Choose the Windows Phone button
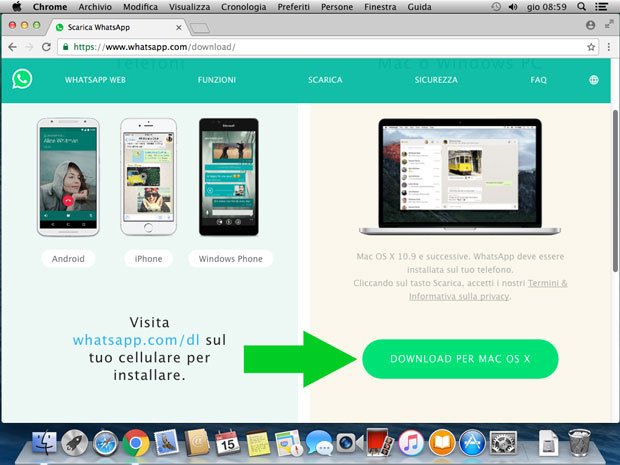This screenshot has height=465, width=620. click(231, 259)
